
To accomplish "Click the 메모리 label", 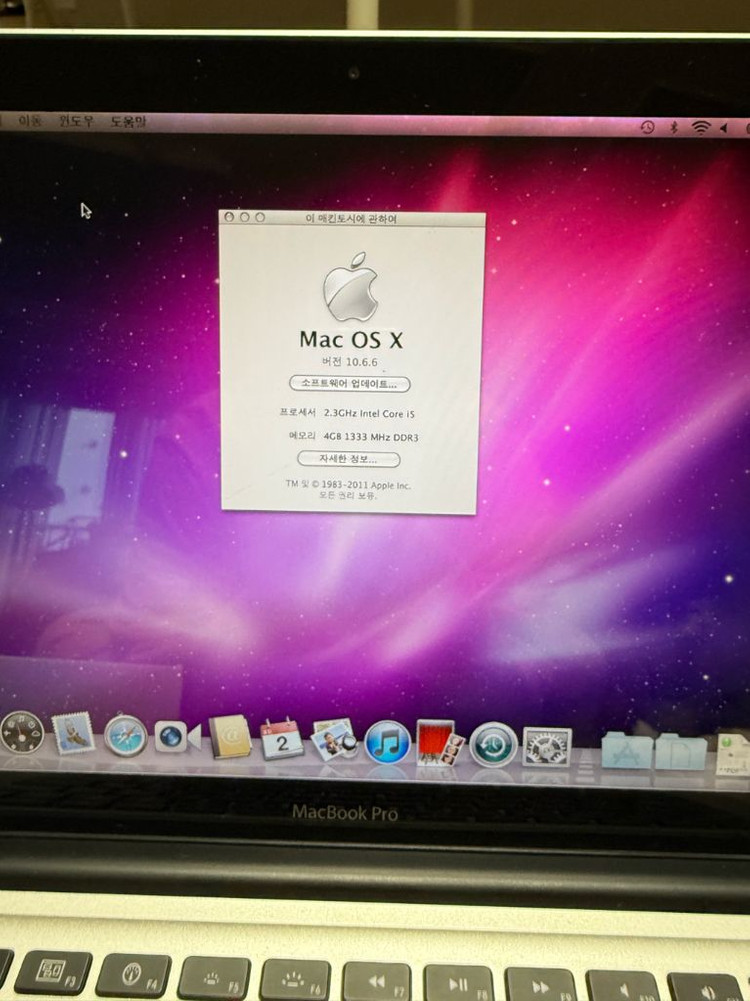I will (x=302, y=436).
